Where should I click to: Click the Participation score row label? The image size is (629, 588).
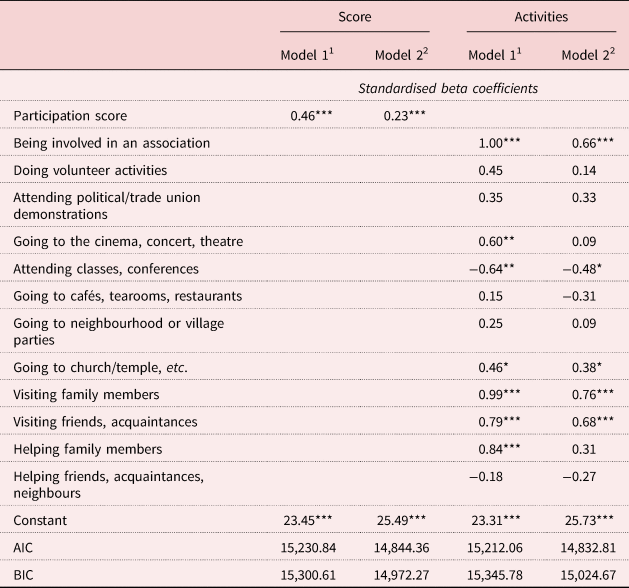pos(70,116)
